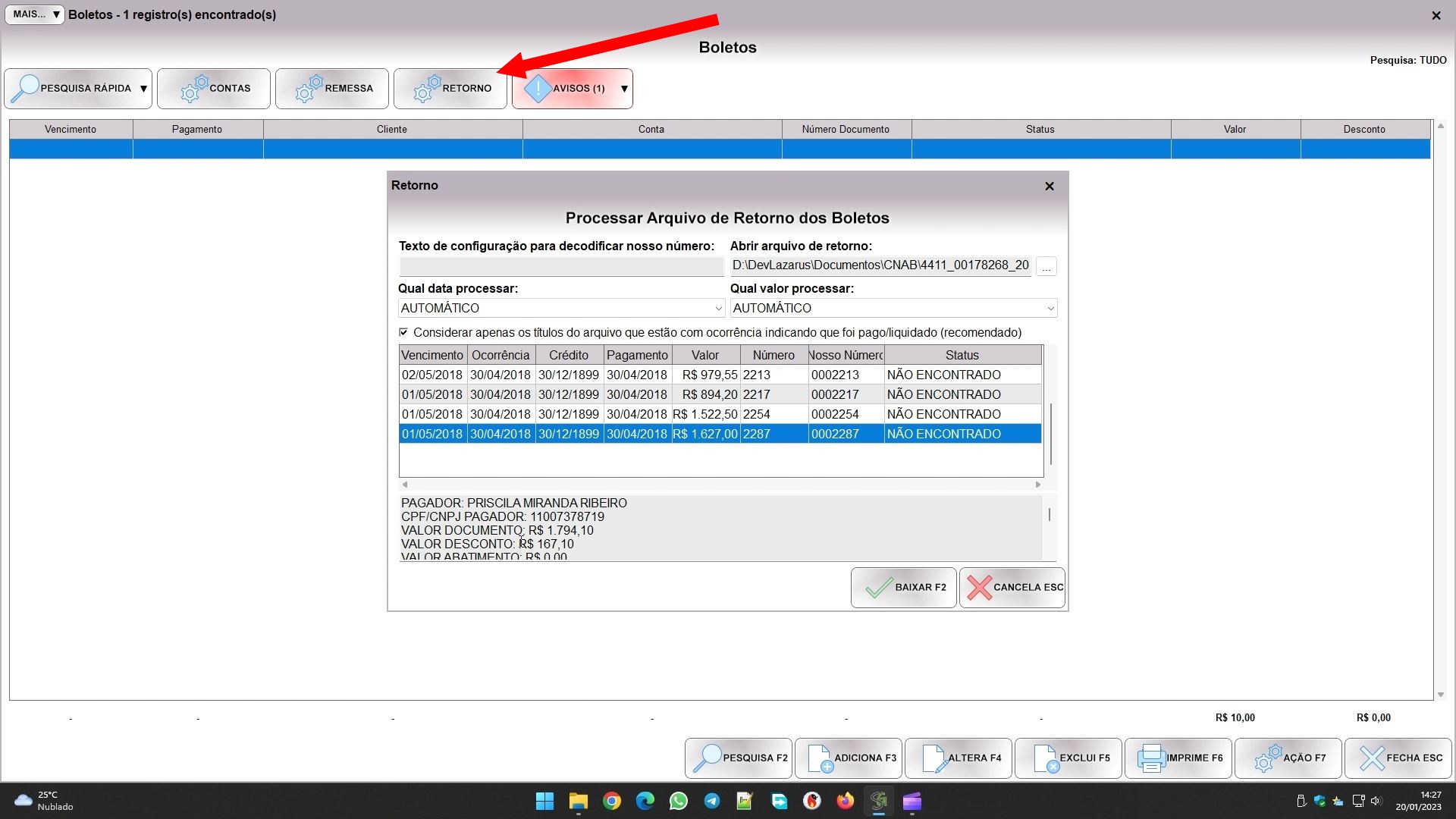Viewport: 1456px width, 819px height.
Task: Click the IMPRIME F6 printer icon
Action: pos(1151,758)
